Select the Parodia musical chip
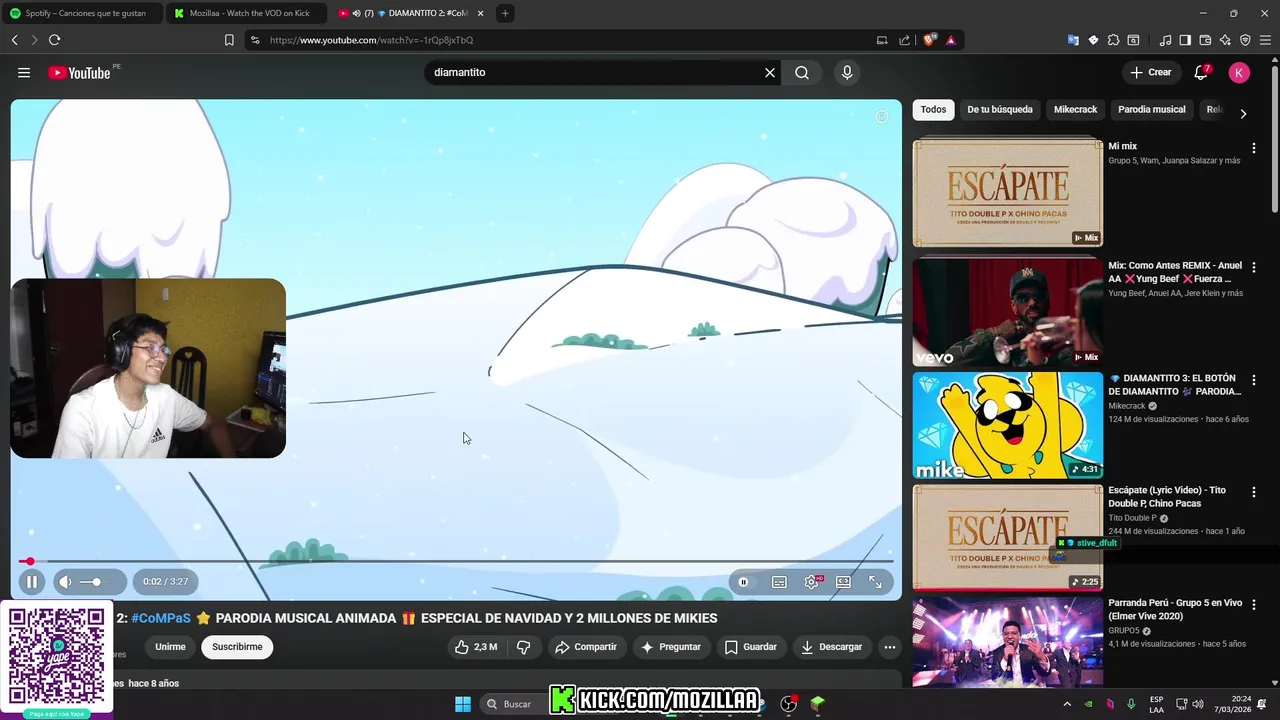The height and width of the screenshot is (720, 1280). tap(1151, 110)
